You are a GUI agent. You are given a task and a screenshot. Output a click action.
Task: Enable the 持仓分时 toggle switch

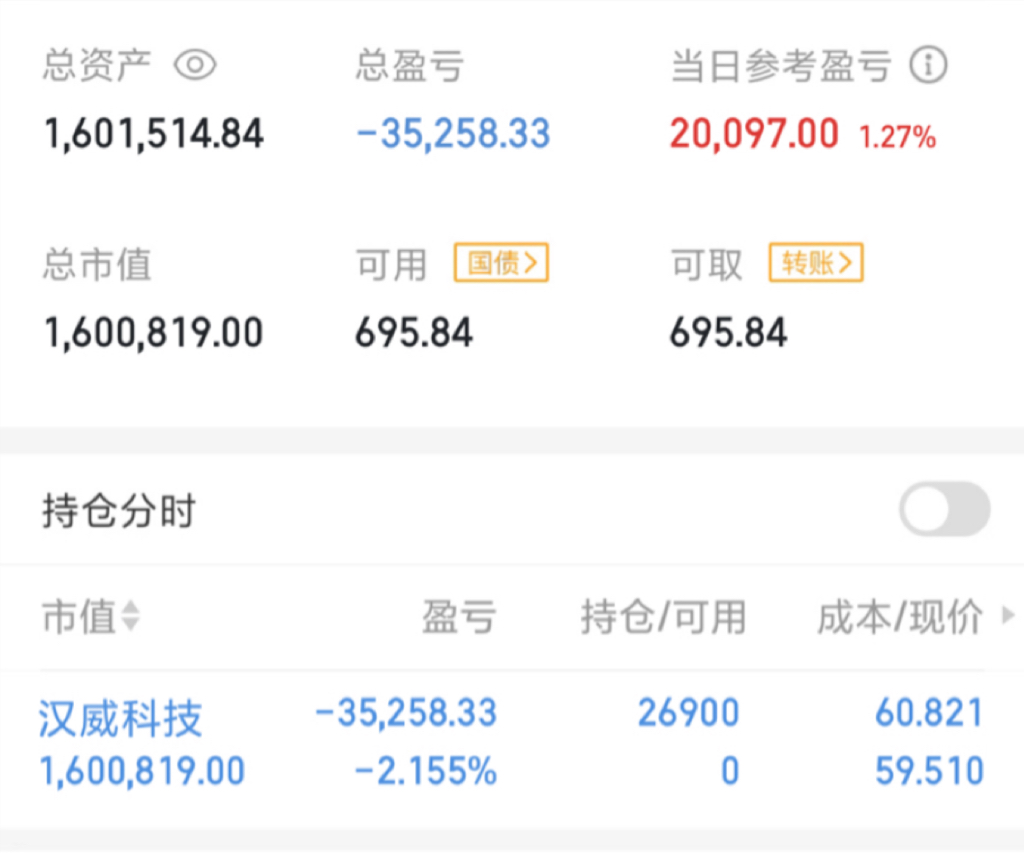[x=944, y=510]
